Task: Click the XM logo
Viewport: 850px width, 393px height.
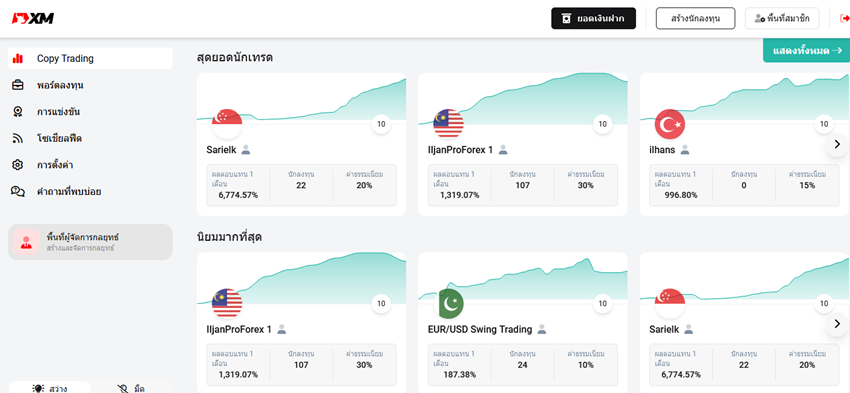Action: (33, 18)
